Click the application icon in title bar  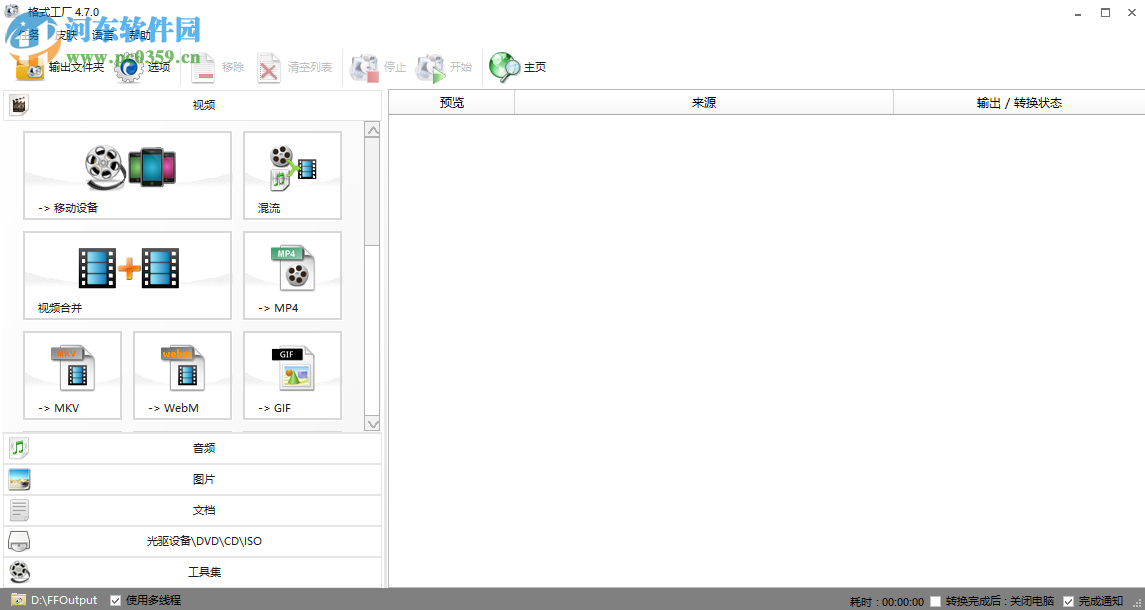point(12,12)
